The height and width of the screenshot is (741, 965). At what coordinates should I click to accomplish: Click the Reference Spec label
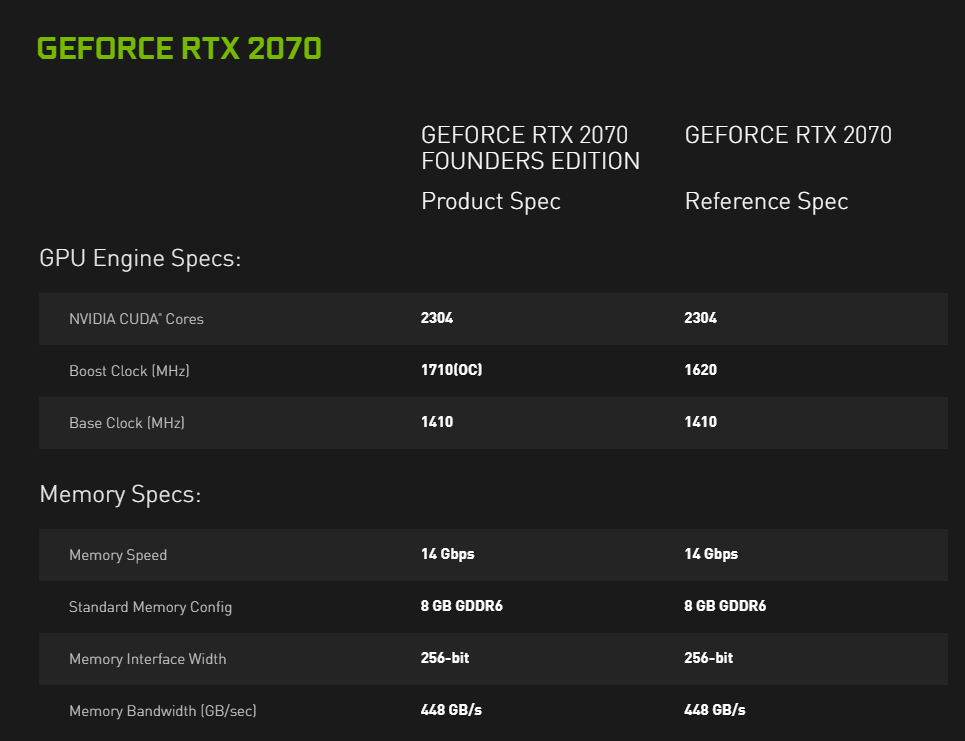pos(766,202)
